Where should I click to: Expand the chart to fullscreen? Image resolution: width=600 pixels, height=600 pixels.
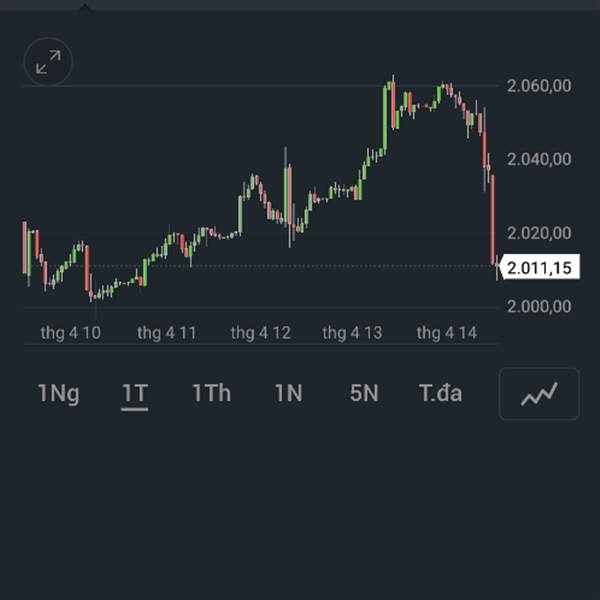click(48, 61)
